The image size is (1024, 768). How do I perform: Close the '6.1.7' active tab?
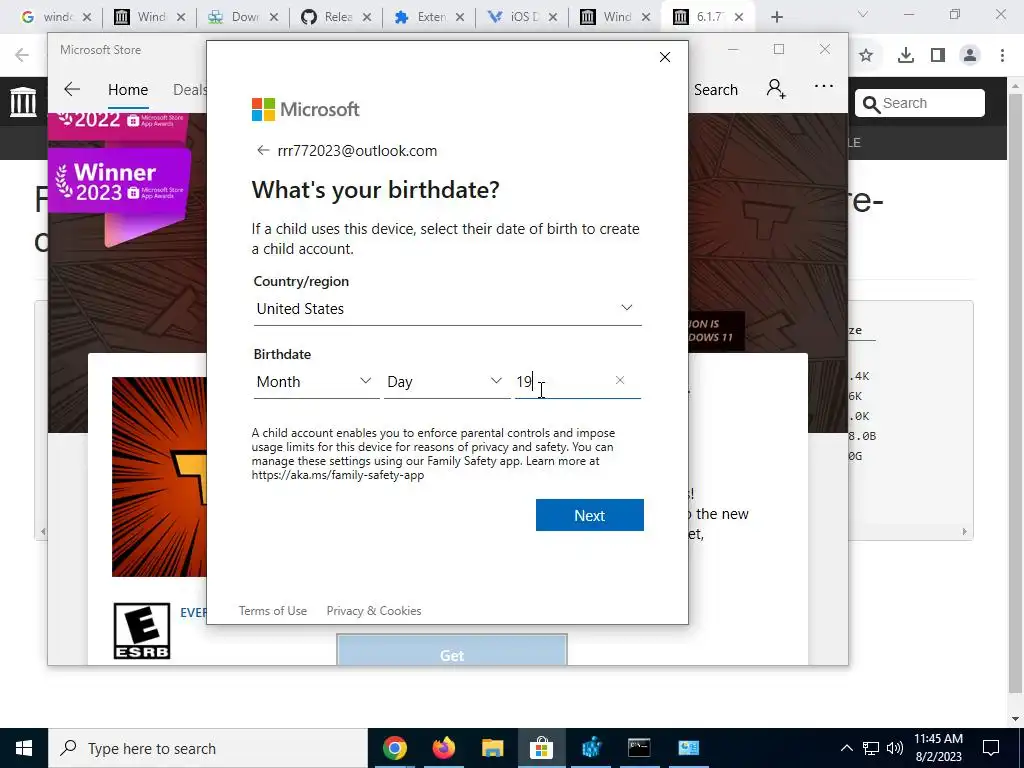[739, 17]
